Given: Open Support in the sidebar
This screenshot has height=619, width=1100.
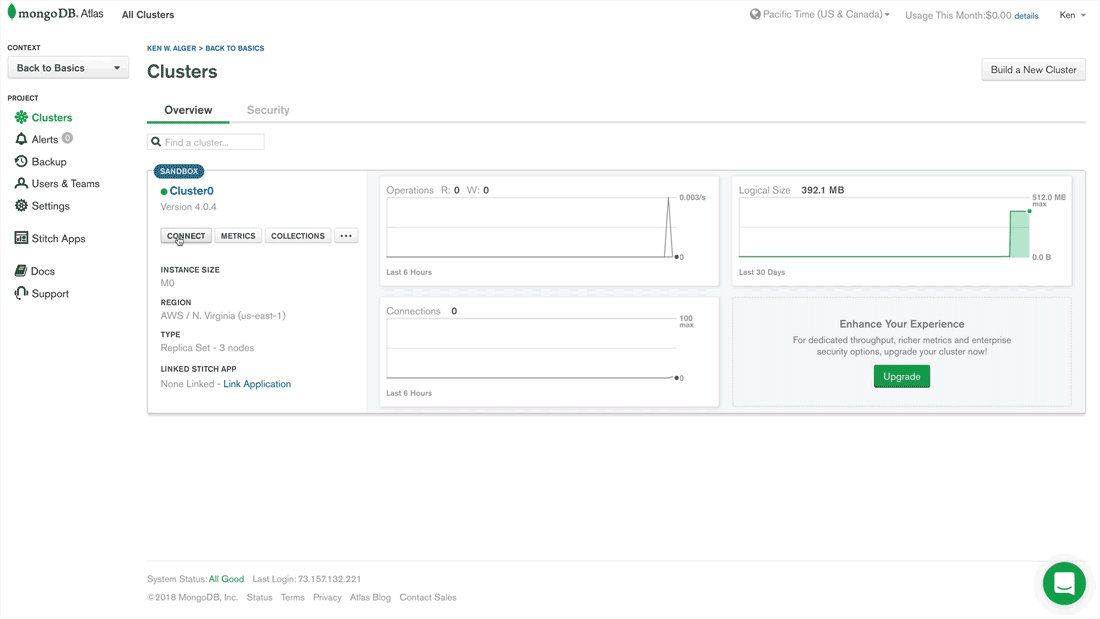Looking at the screenshot, I should coord(50,293).
